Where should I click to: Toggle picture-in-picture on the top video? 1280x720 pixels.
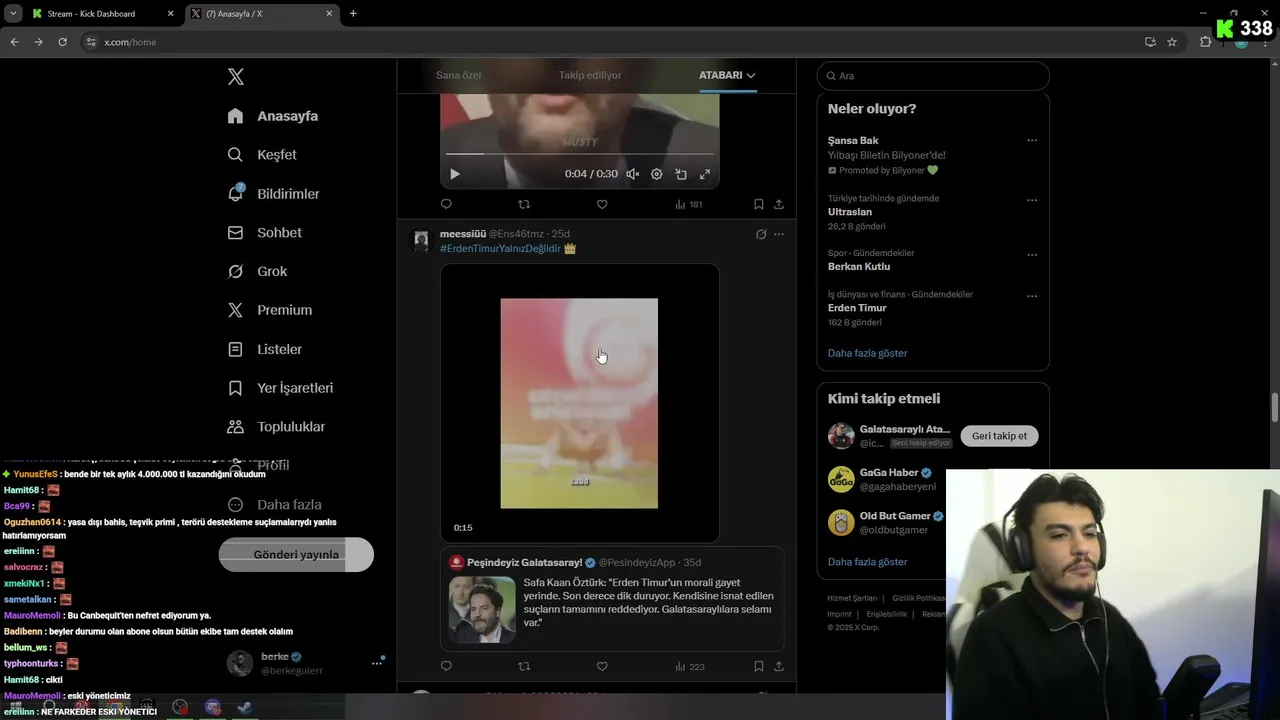681,174
